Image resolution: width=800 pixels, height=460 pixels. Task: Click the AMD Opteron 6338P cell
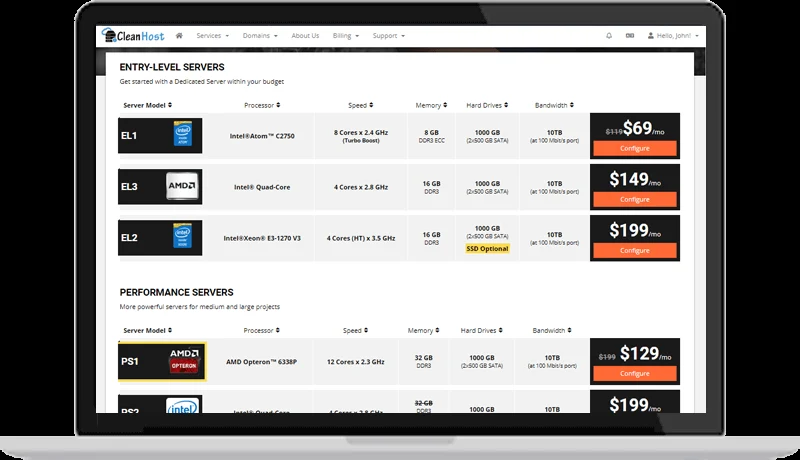261,362
